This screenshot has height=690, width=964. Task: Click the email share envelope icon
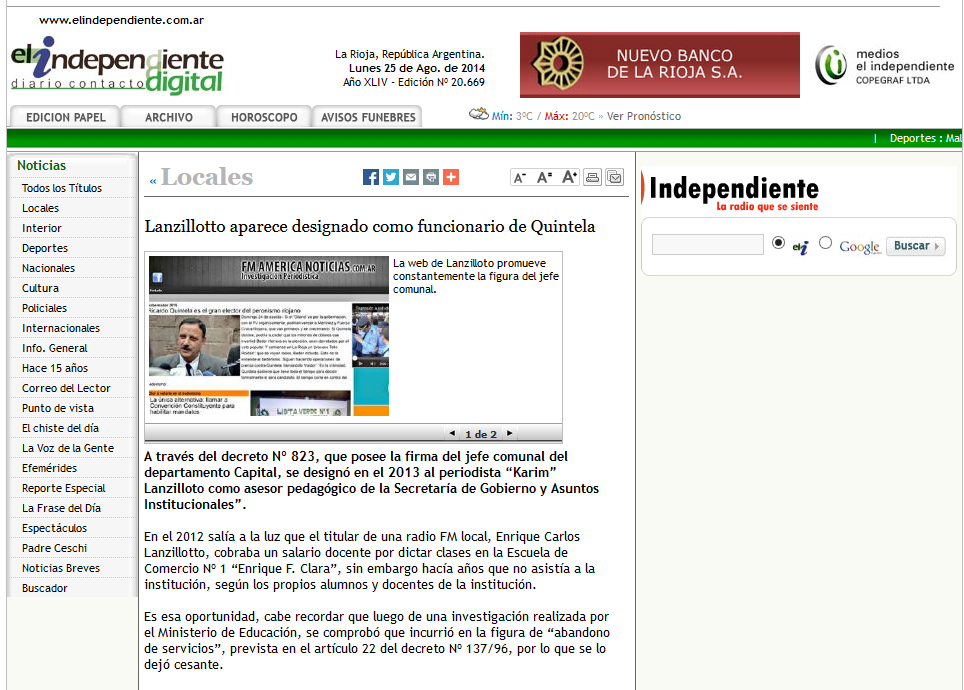(x=411, y=177)
